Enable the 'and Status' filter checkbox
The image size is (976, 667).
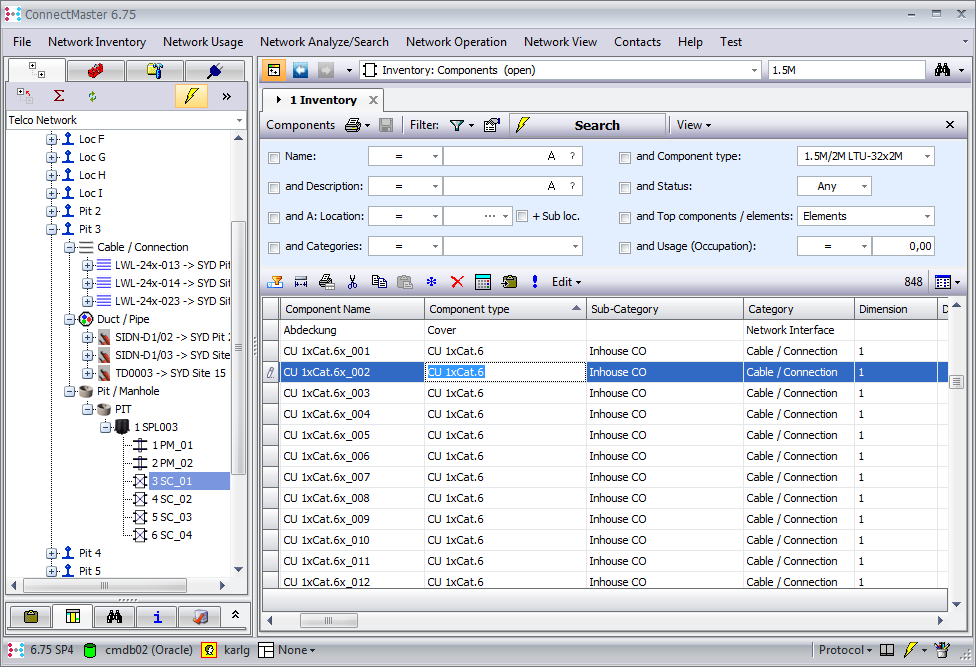pos(625,187)
